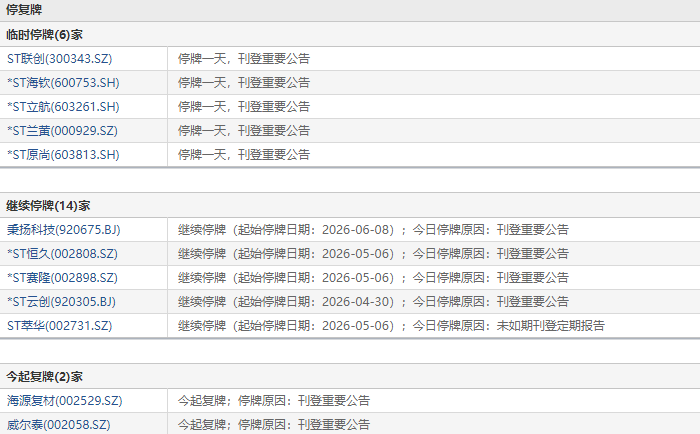Open the *ST立航(603261.SH) stock link
The image size is (700, 434).
63,107
